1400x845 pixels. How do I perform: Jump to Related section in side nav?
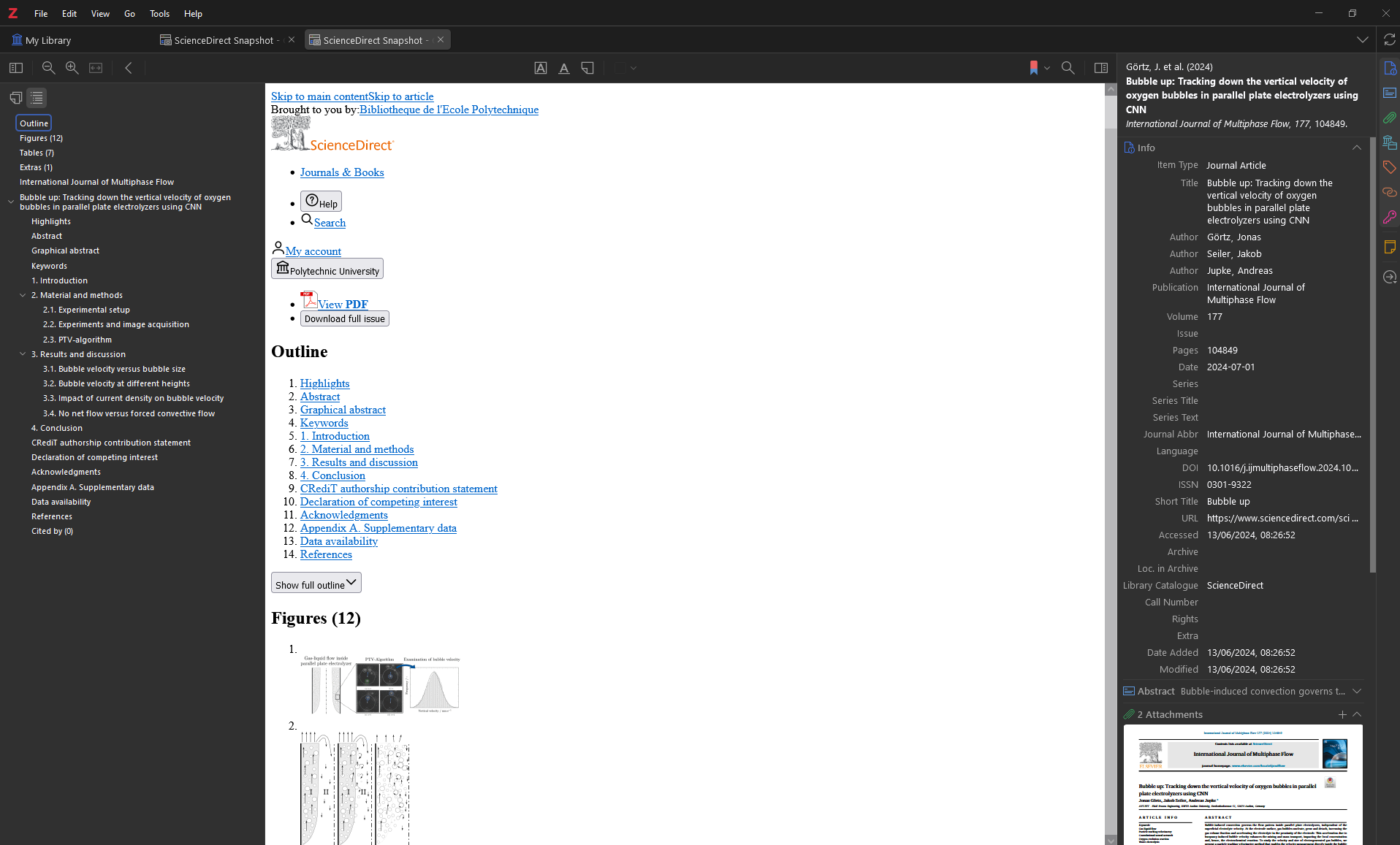(1389, 192)
